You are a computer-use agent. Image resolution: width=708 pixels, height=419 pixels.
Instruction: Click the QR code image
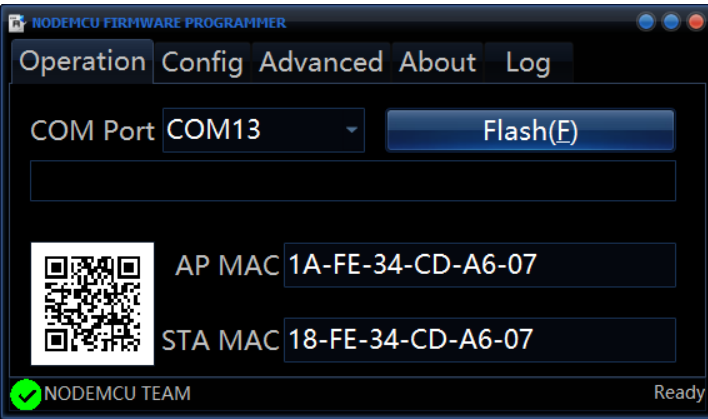(92, 303)
